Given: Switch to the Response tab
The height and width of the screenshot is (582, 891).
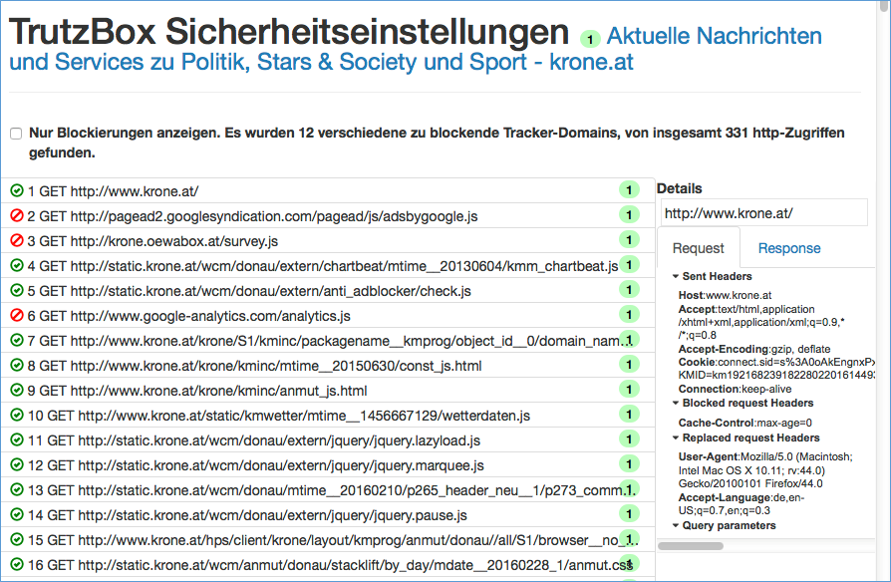Looking at the screenshot, I should tap(789, 248).
